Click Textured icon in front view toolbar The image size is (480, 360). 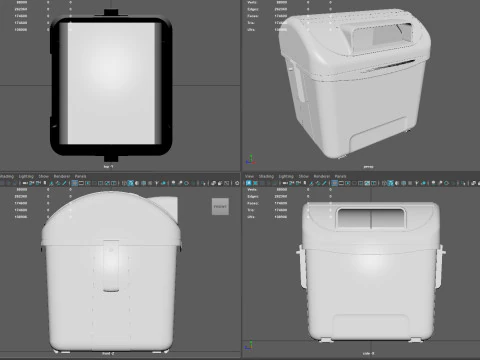pyautogui.click(x=150, y=183)
